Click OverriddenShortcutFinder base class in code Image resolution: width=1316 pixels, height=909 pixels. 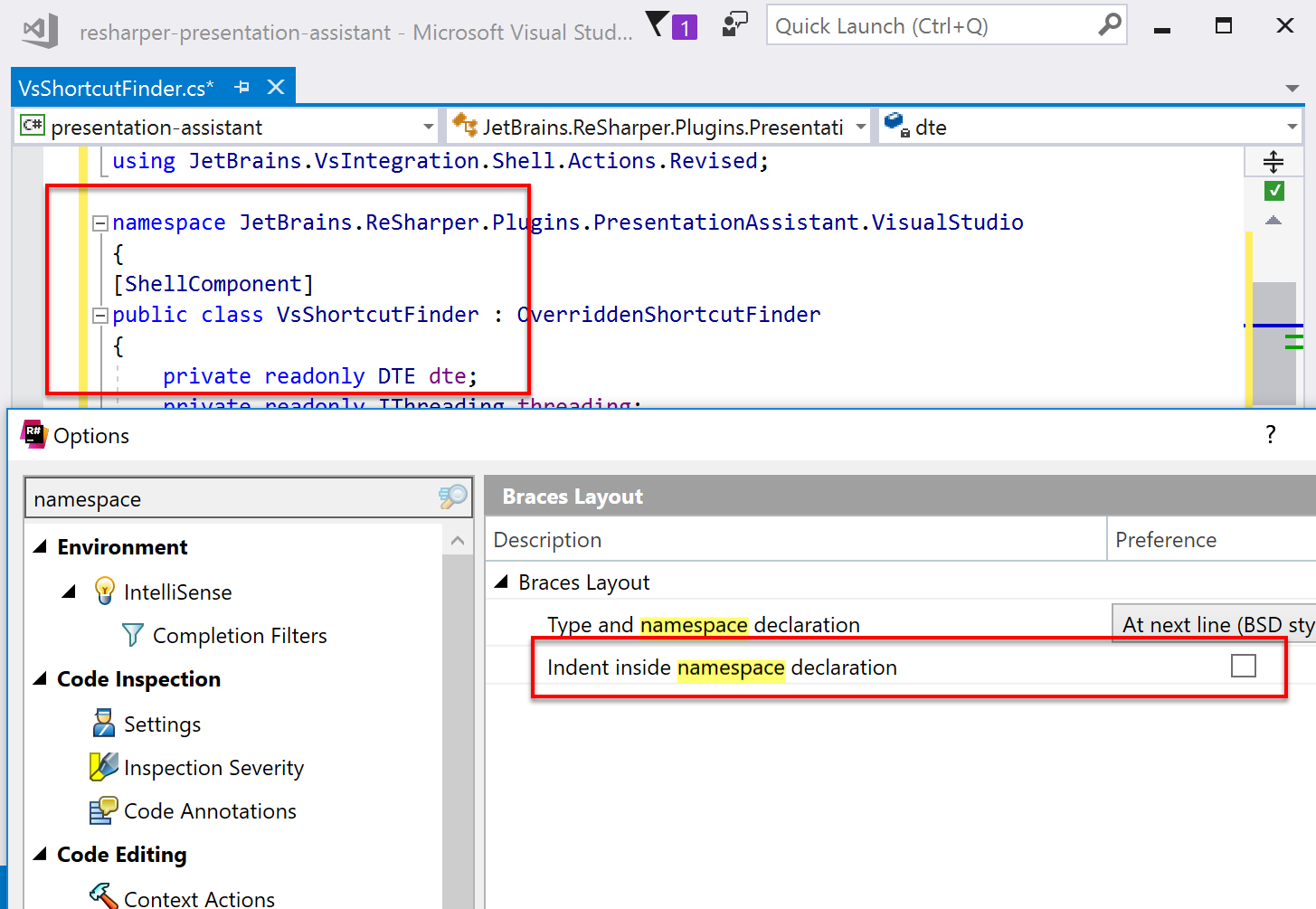click(x=668, y=315)
